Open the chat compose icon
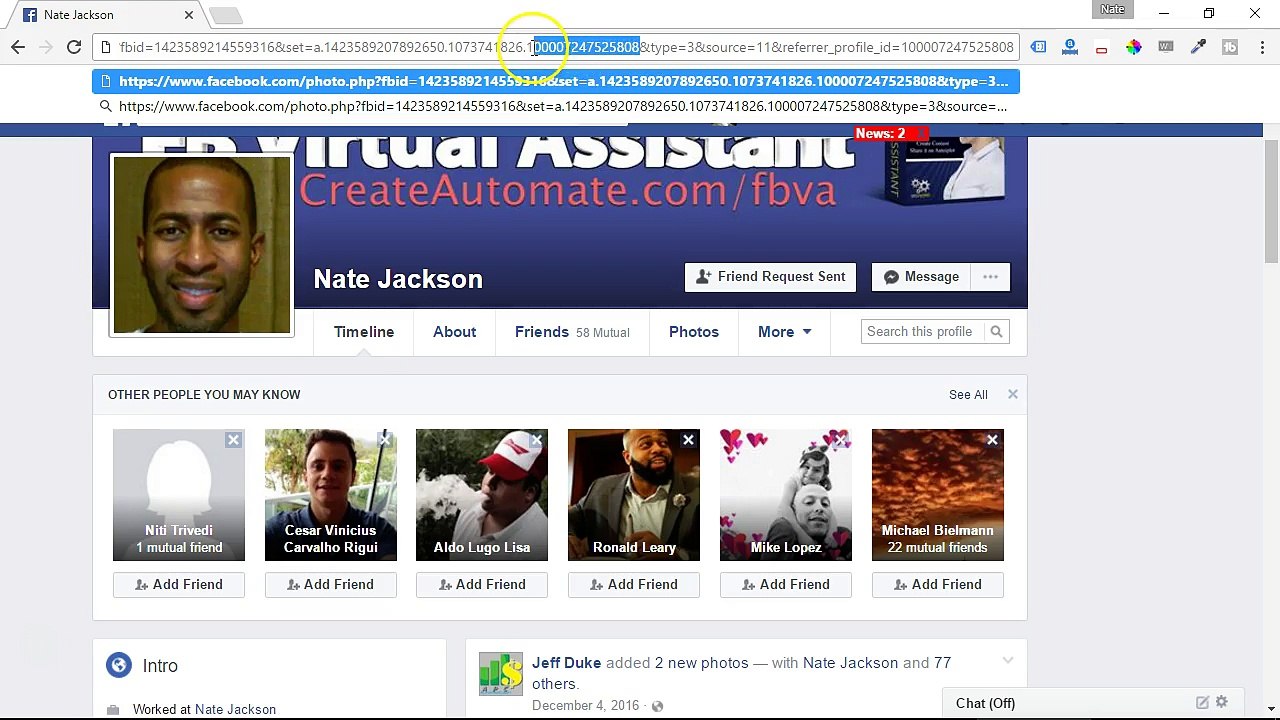Screen dimensions: 1280x720 click(x=1202, y=703)
